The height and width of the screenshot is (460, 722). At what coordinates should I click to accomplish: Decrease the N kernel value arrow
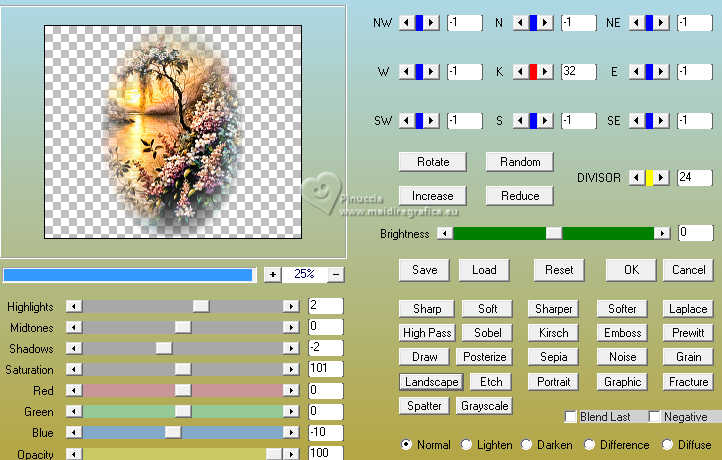tap(520, 22)
